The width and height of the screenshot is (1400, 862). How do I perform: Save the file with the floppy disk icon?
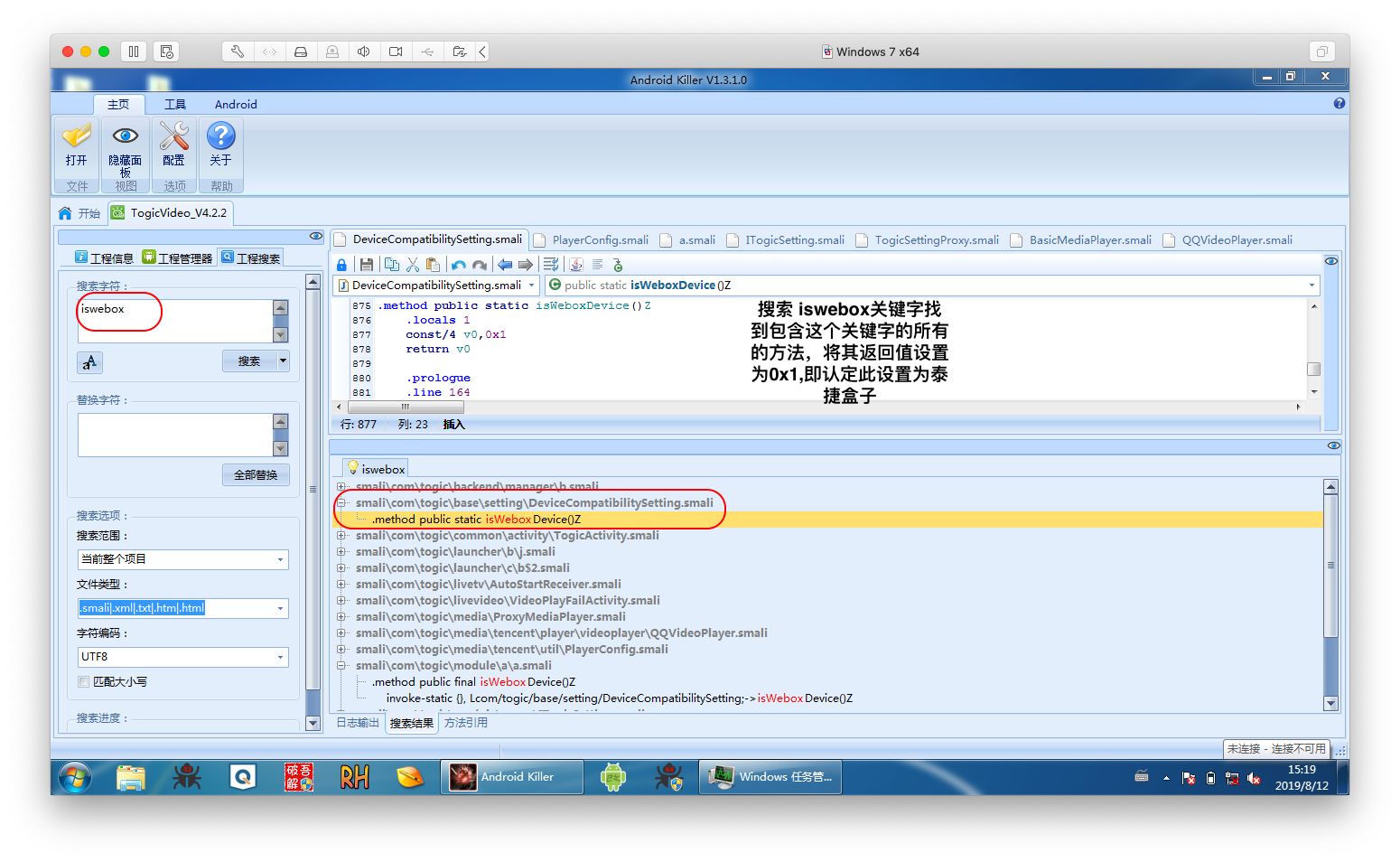pyautogui.click(x=366, y=265)
